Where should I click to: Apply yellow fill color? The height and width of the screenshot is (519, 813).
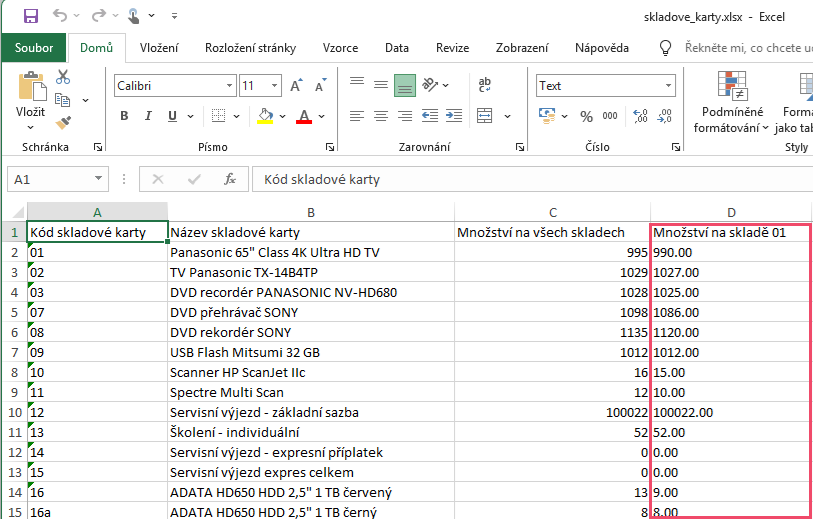coord(265,116)
